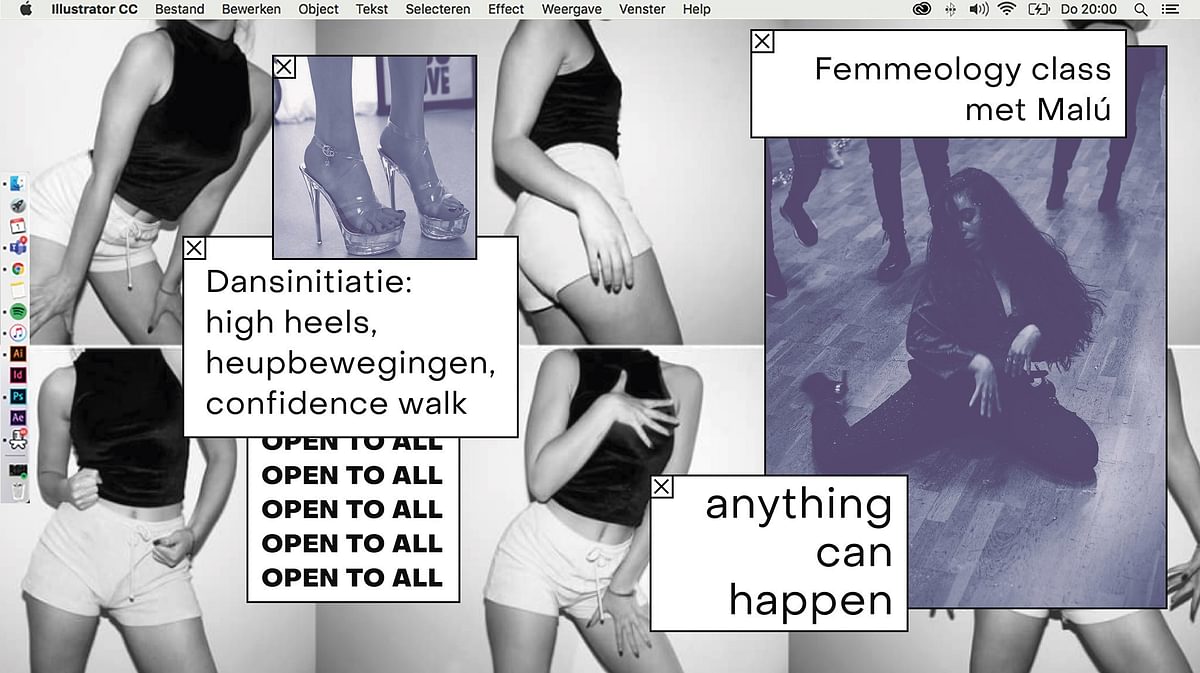1200x673 pixels.
Task: Click the clock showing Do 20:00
Action: pyautogui.click(x=1089, y=9)
